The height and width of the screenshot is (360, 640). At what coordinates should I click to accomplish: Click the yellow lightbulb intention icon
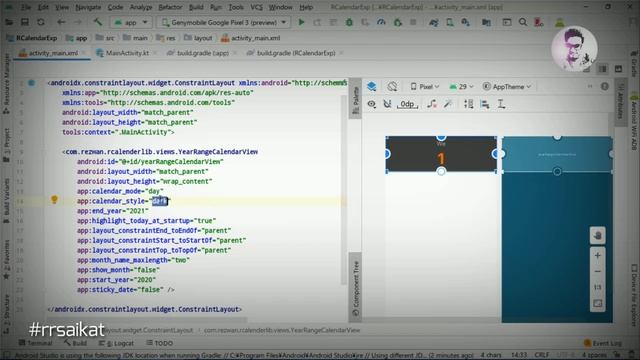[54, 199]
